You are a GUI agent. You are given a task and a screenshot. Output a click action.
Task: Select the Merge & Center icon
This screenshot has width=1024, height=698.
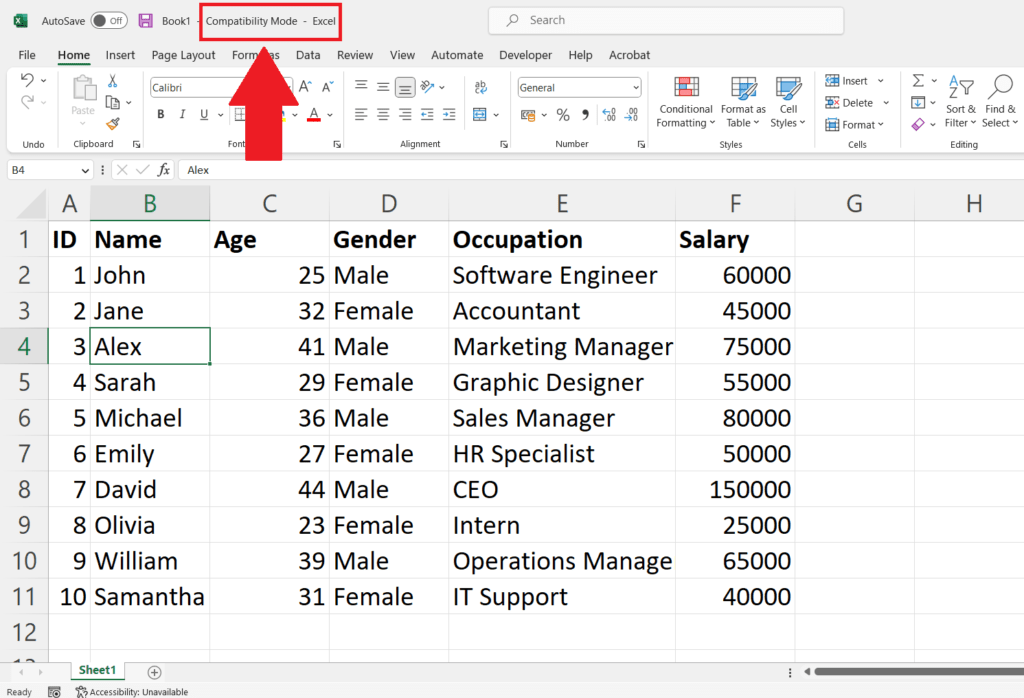point(480,115)
